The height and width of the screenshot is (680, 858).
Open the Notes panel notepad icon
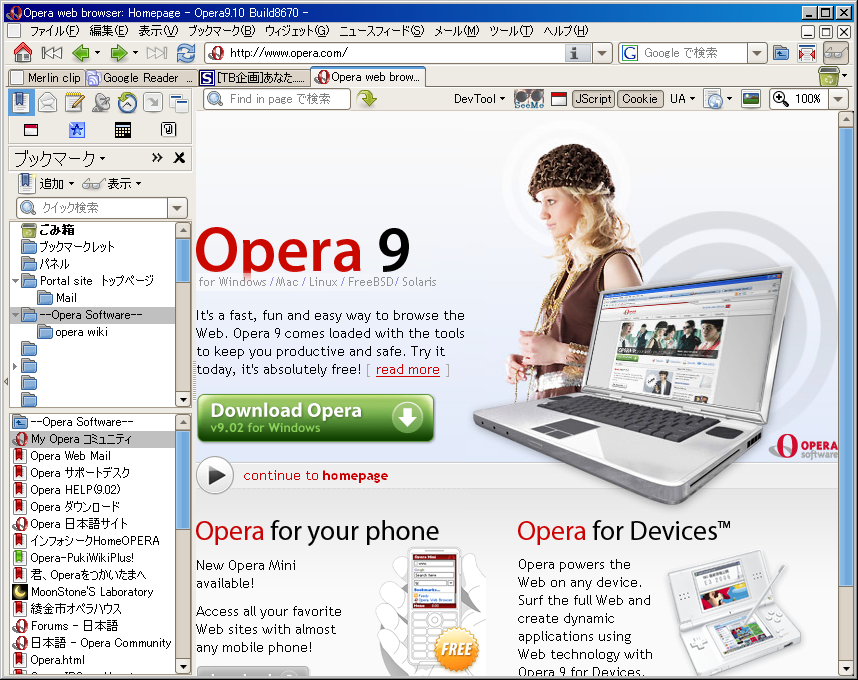click(74, 102)
